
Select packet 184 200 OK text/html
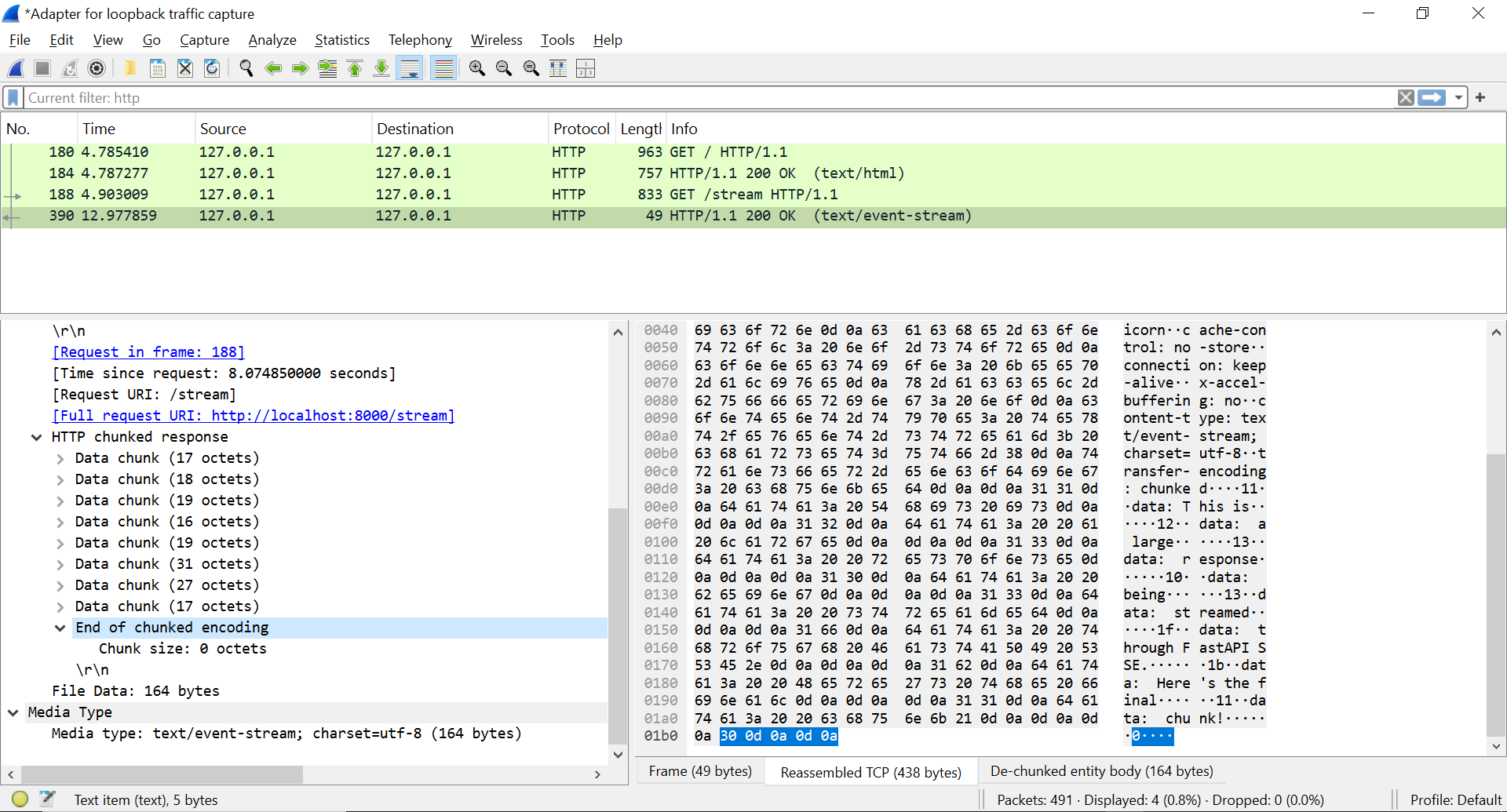[753, 173]
